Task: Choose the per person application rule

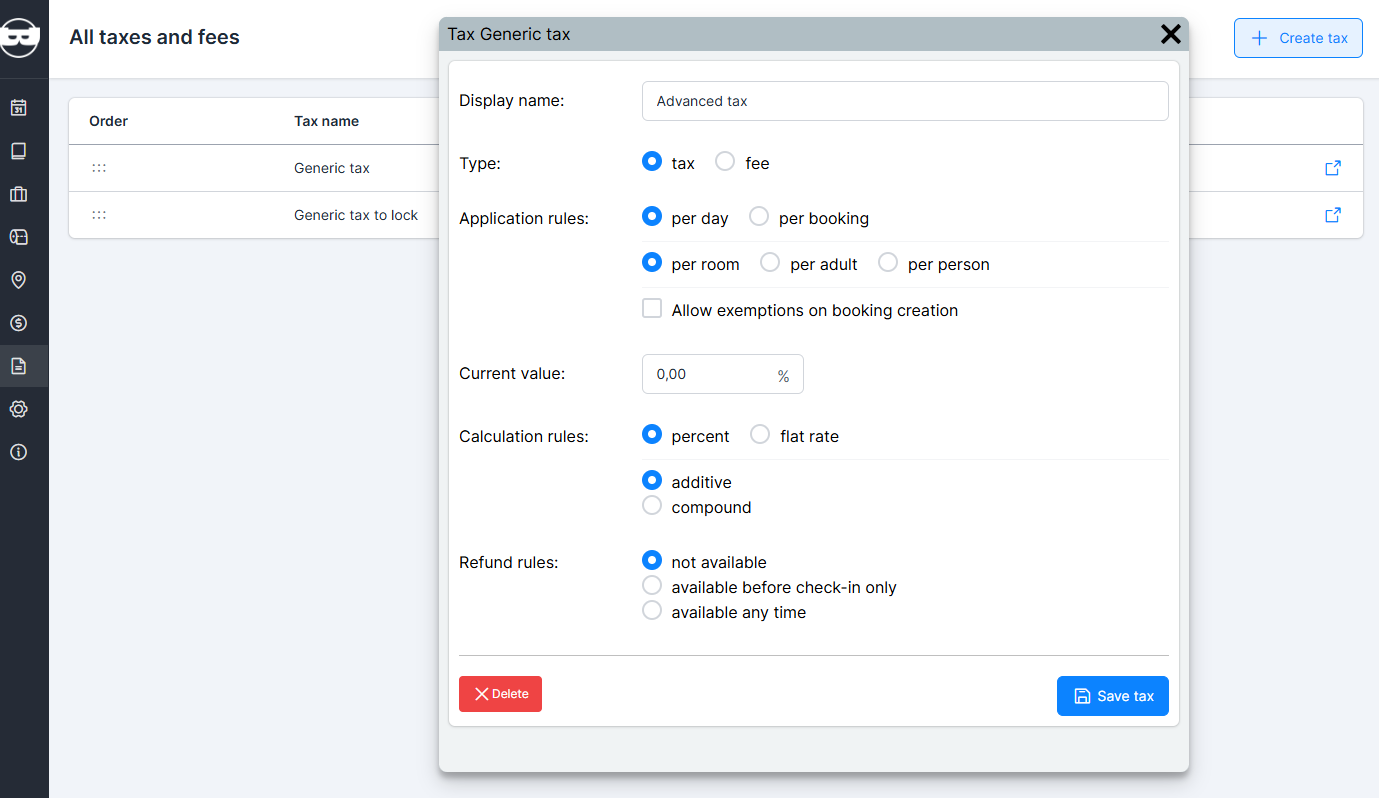Action: [888, 263]
